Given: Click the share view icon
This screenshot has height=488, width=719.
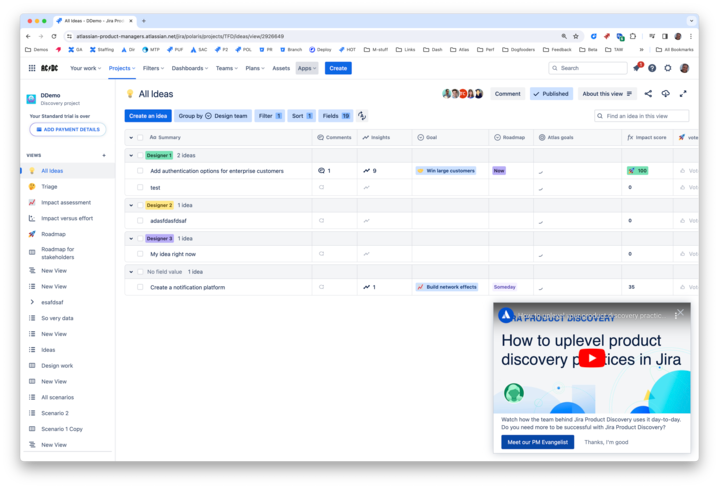Looking at the screenshot, I should click(x=648, y=94).
